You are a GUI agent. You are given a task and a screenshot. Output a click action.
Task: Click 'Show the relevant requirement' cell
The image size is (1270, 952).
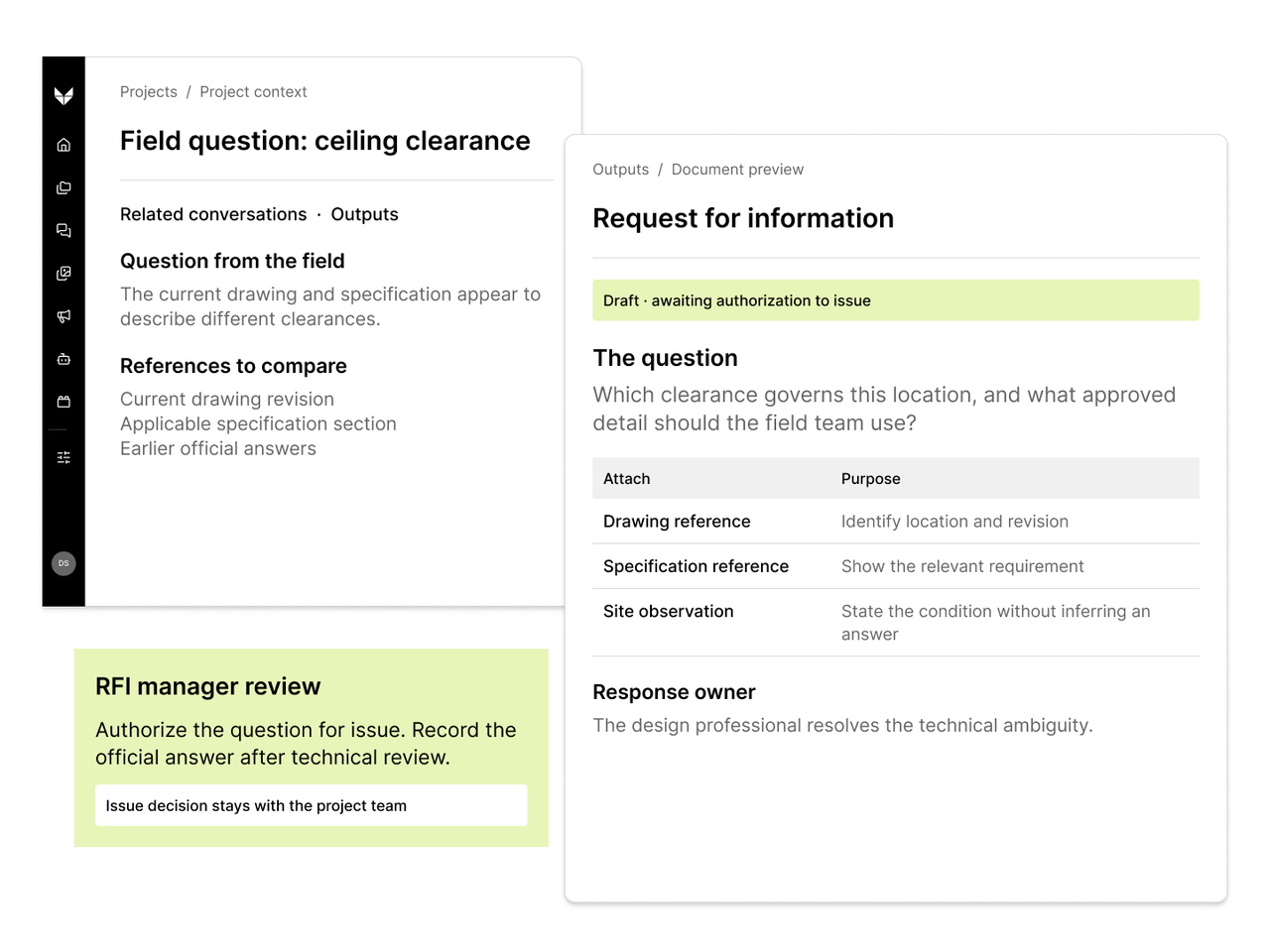click(962, 566)
